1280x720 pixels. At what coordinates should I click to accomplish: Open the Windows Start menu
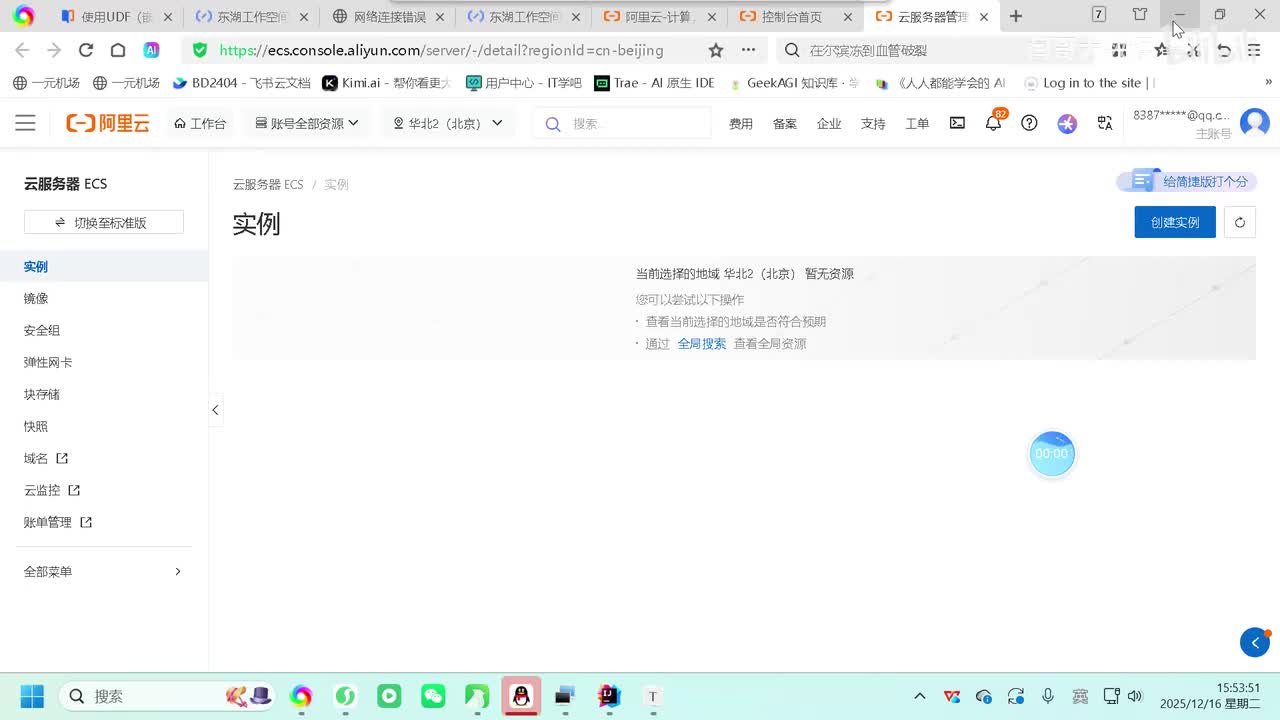pyautogui.click(x=32, y=696)
